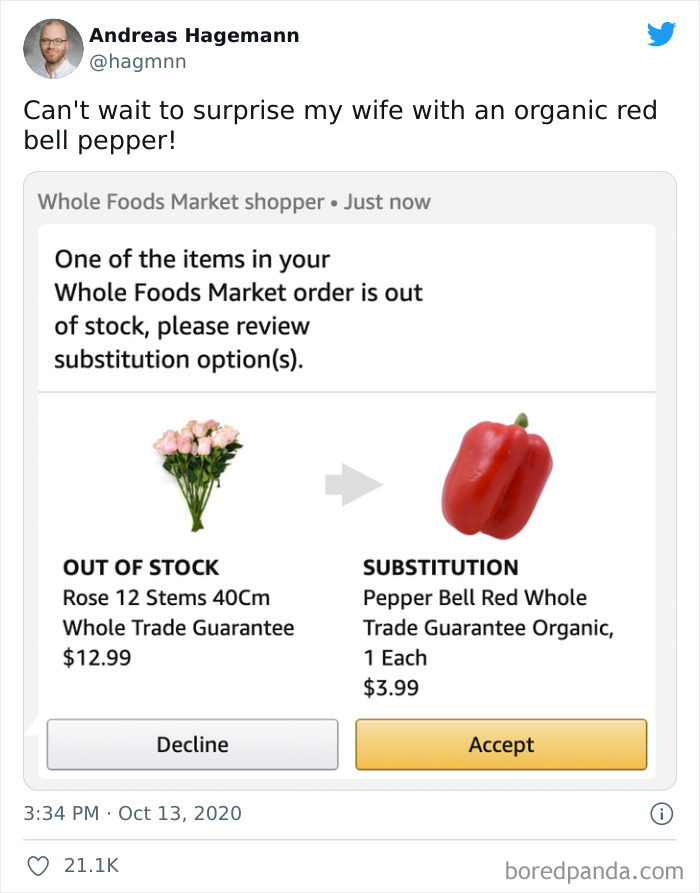
Task: Select the tweet body text
Action: [x=340, y=123]
